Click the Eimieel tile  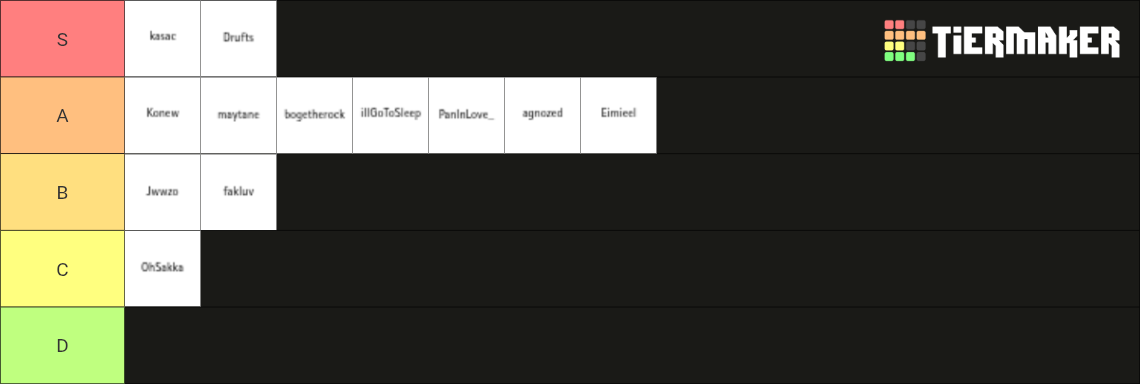pos(619,115)
